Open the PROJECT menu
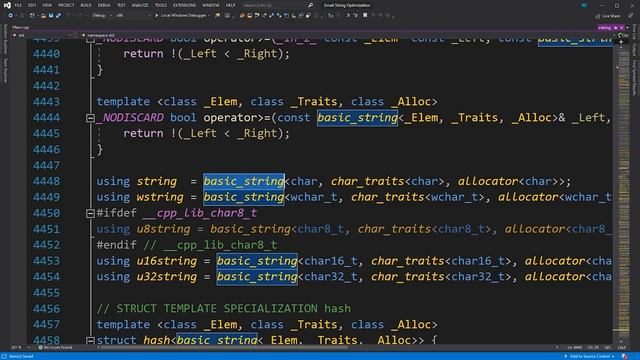Screen dimensions: 640x360 (x=66, y=5)
